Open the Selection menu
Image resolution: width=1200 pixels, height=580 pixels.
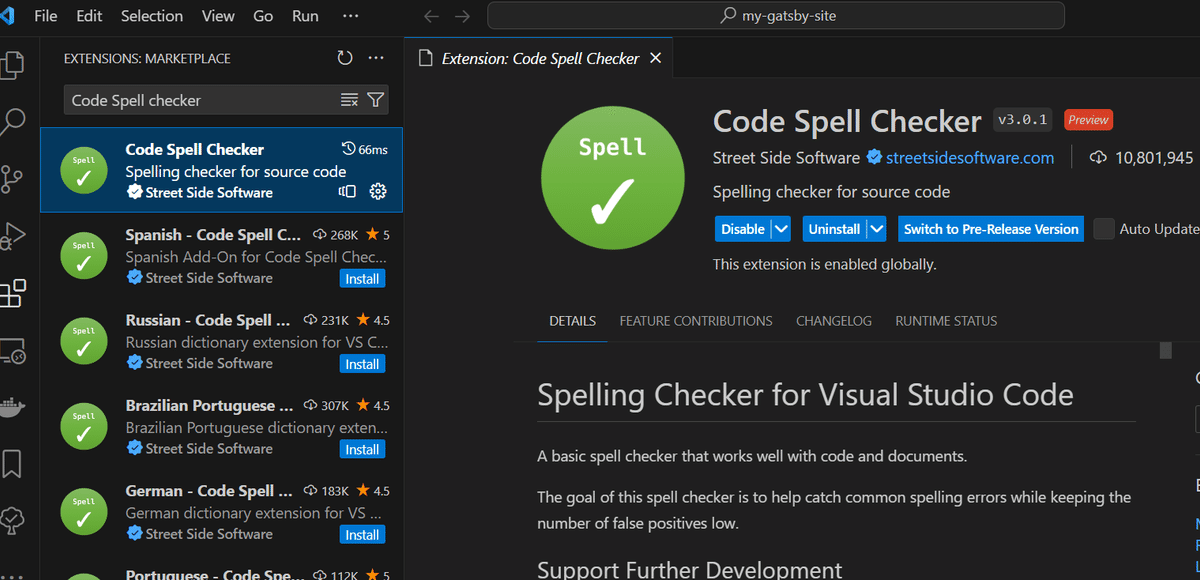(152, 16)
